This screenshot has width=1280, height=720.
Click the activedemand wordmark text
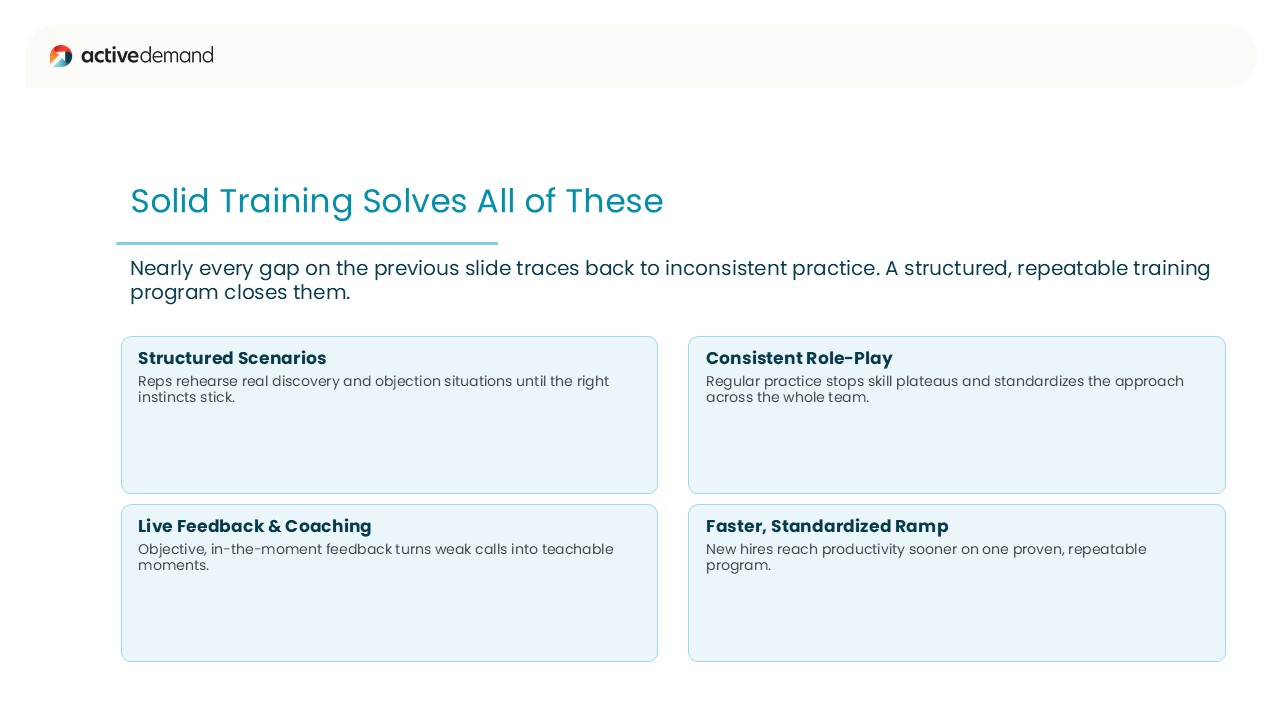147,55
